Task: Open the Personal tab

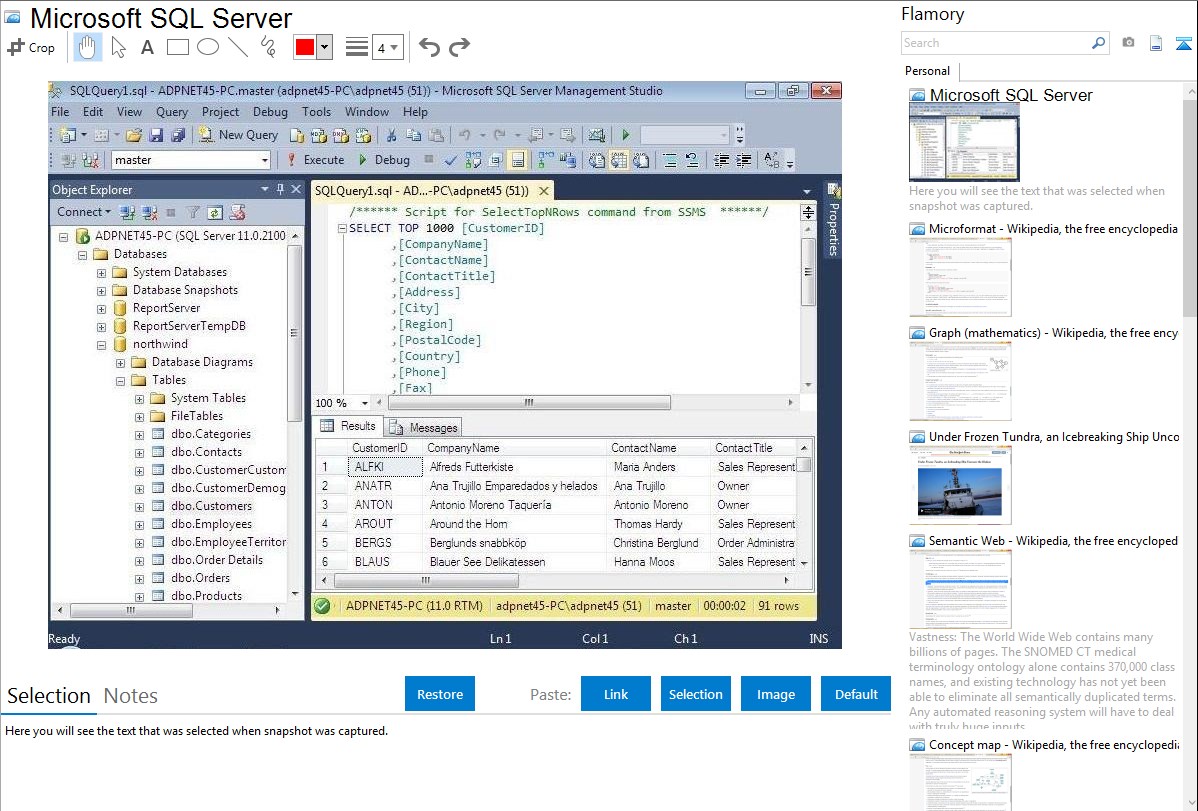Action: tap(927, 71)
